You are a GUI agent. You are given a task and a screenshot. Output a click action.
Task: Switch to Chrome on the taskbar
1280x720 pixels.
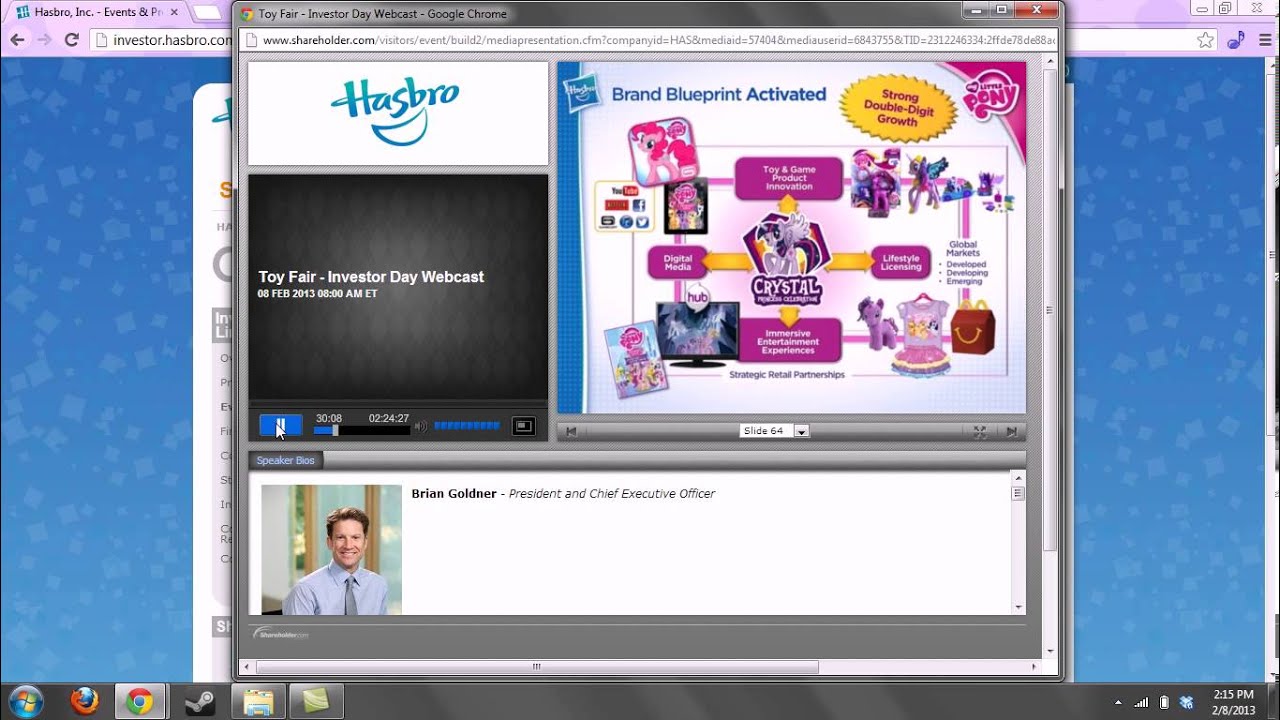(x=140, y=701)
